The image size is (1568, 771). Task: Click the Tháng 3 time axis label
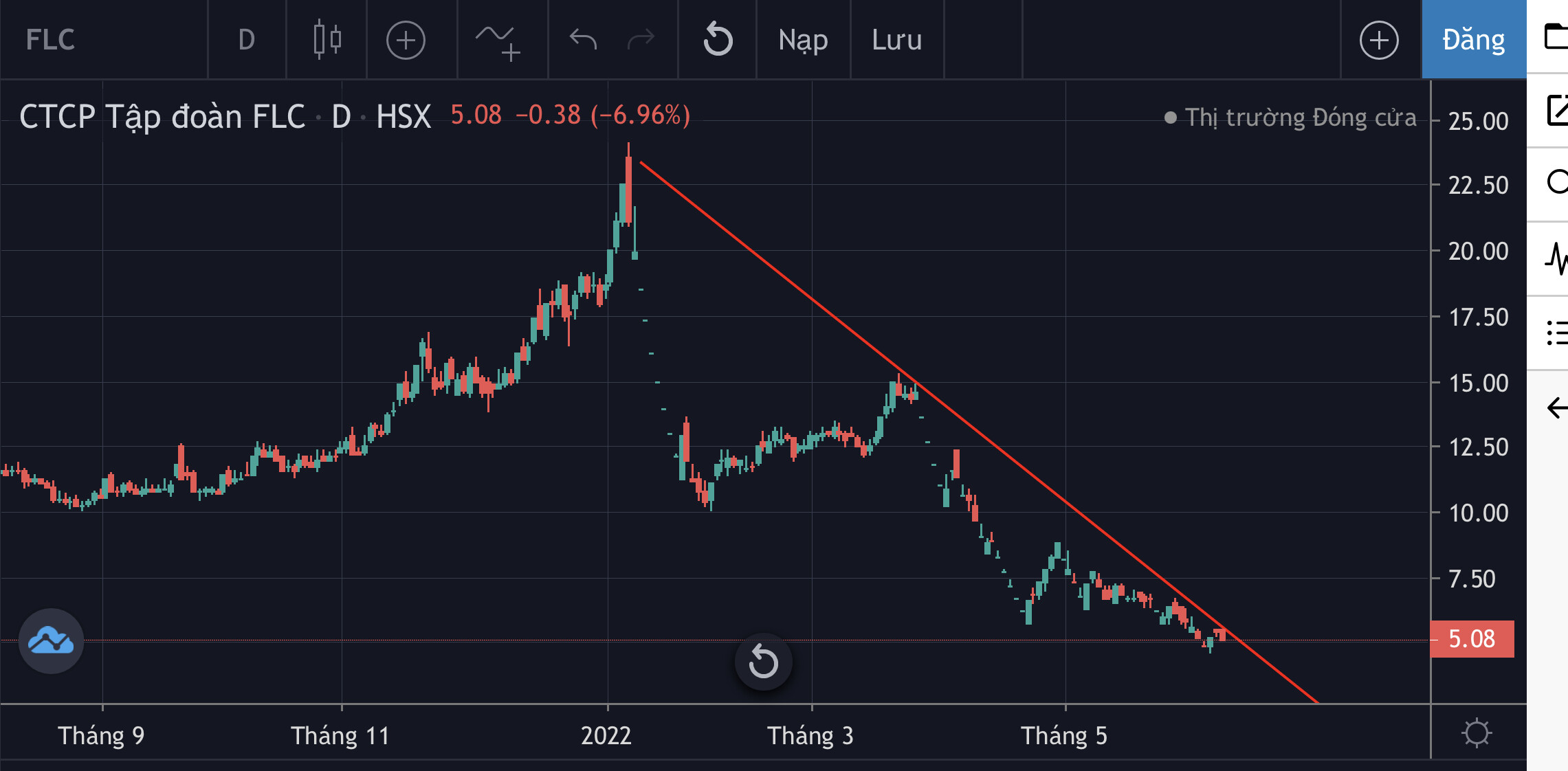(x=810, y=736)
